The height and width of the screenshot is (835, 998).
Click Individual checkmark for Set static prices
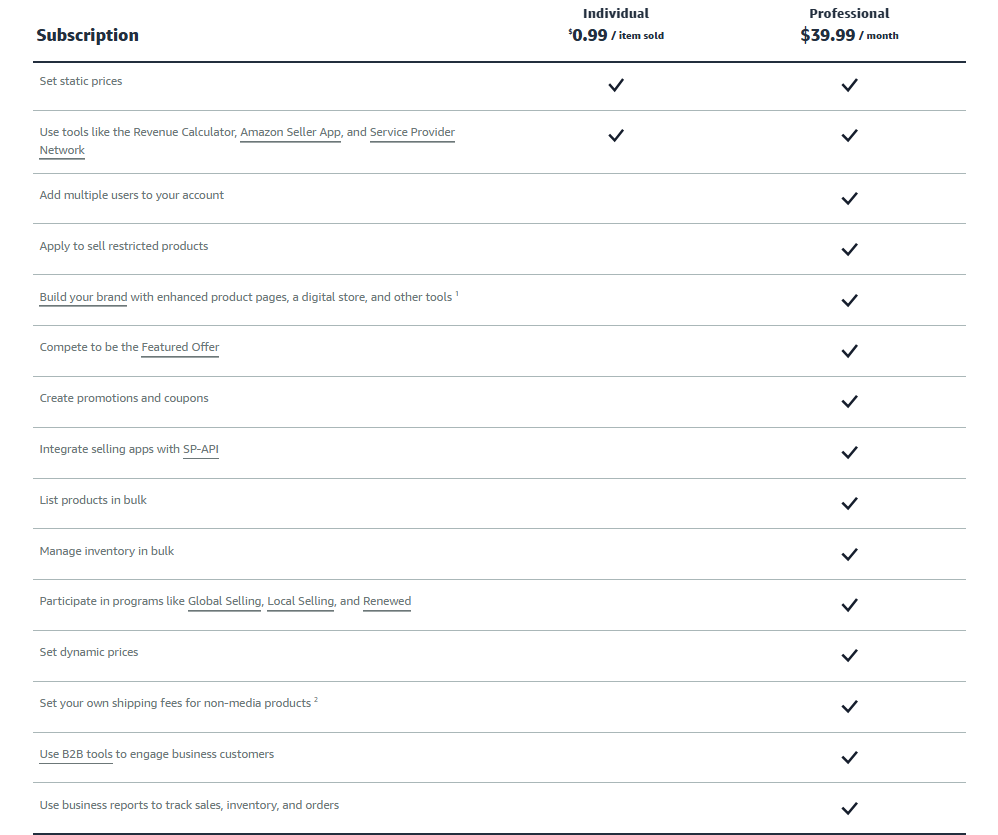click(616, 85)
